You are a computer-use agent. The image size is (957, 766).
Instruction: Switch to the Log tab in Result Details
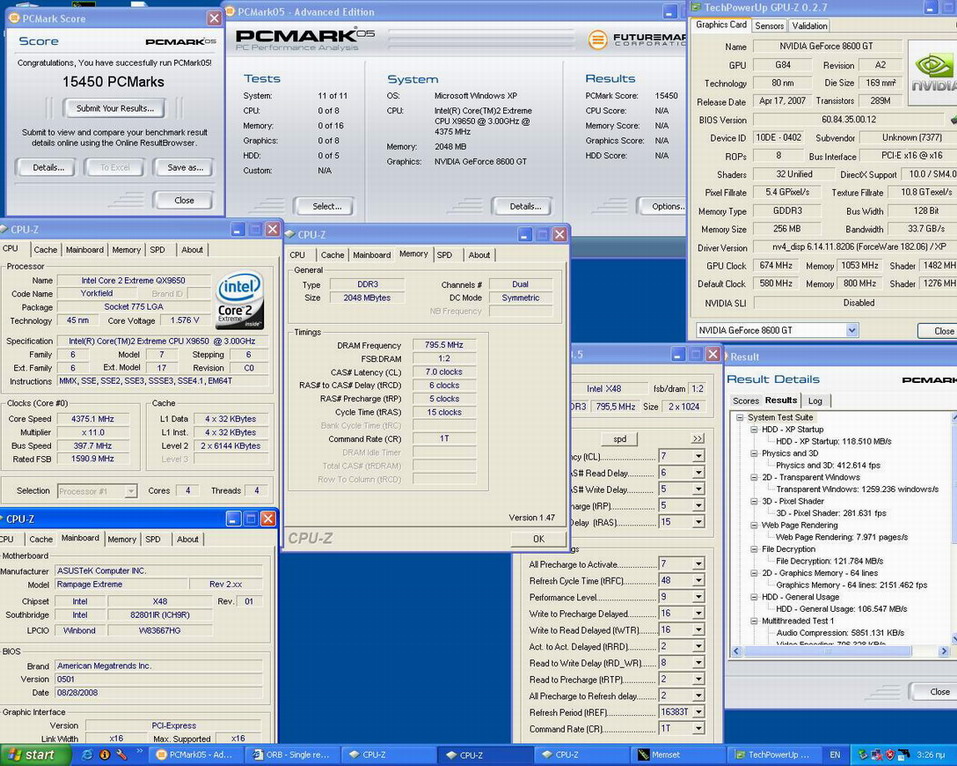click(x=815, y=401)
